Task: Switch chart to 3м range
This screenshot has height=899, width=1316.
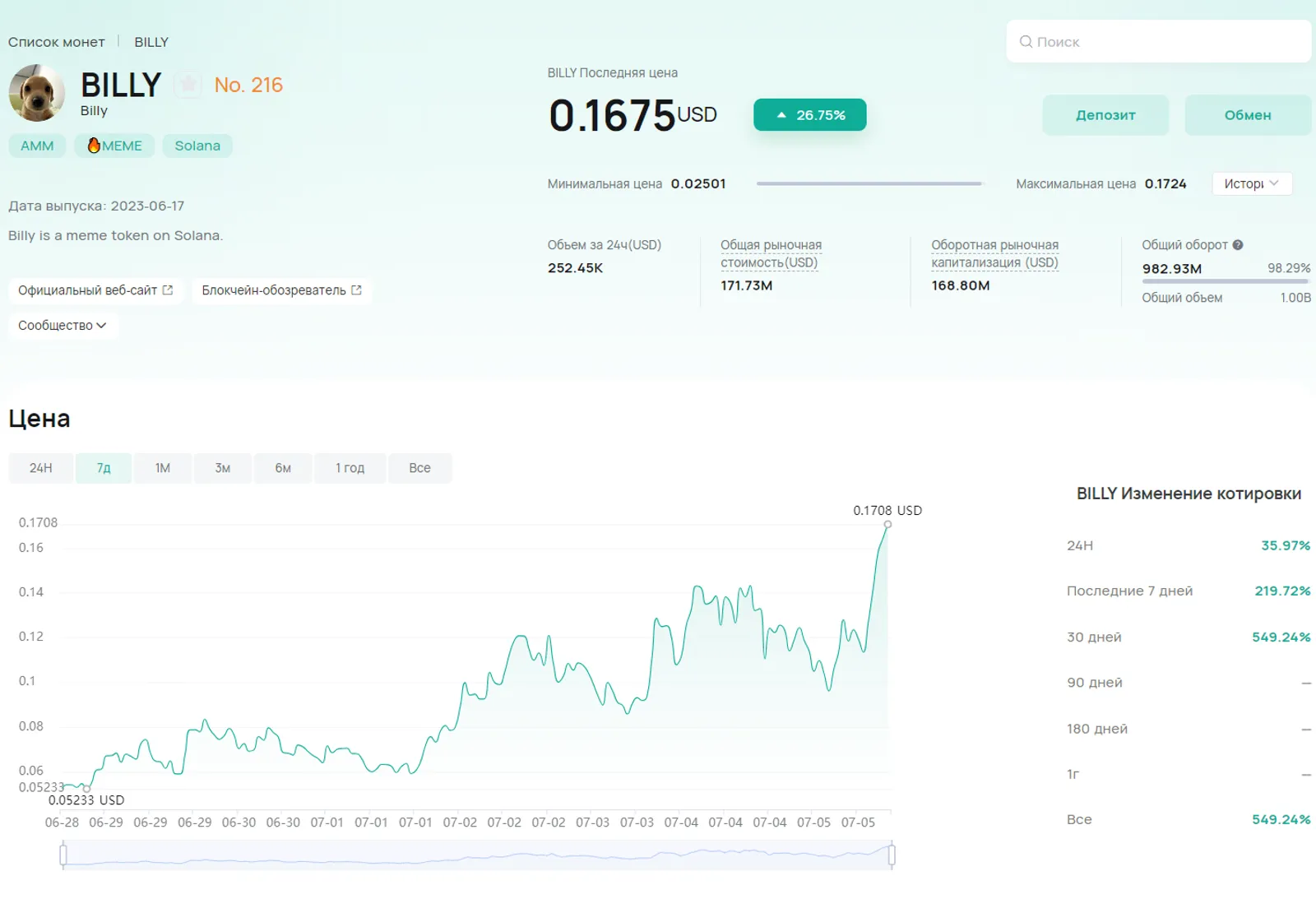Action: tap(223, 468)
